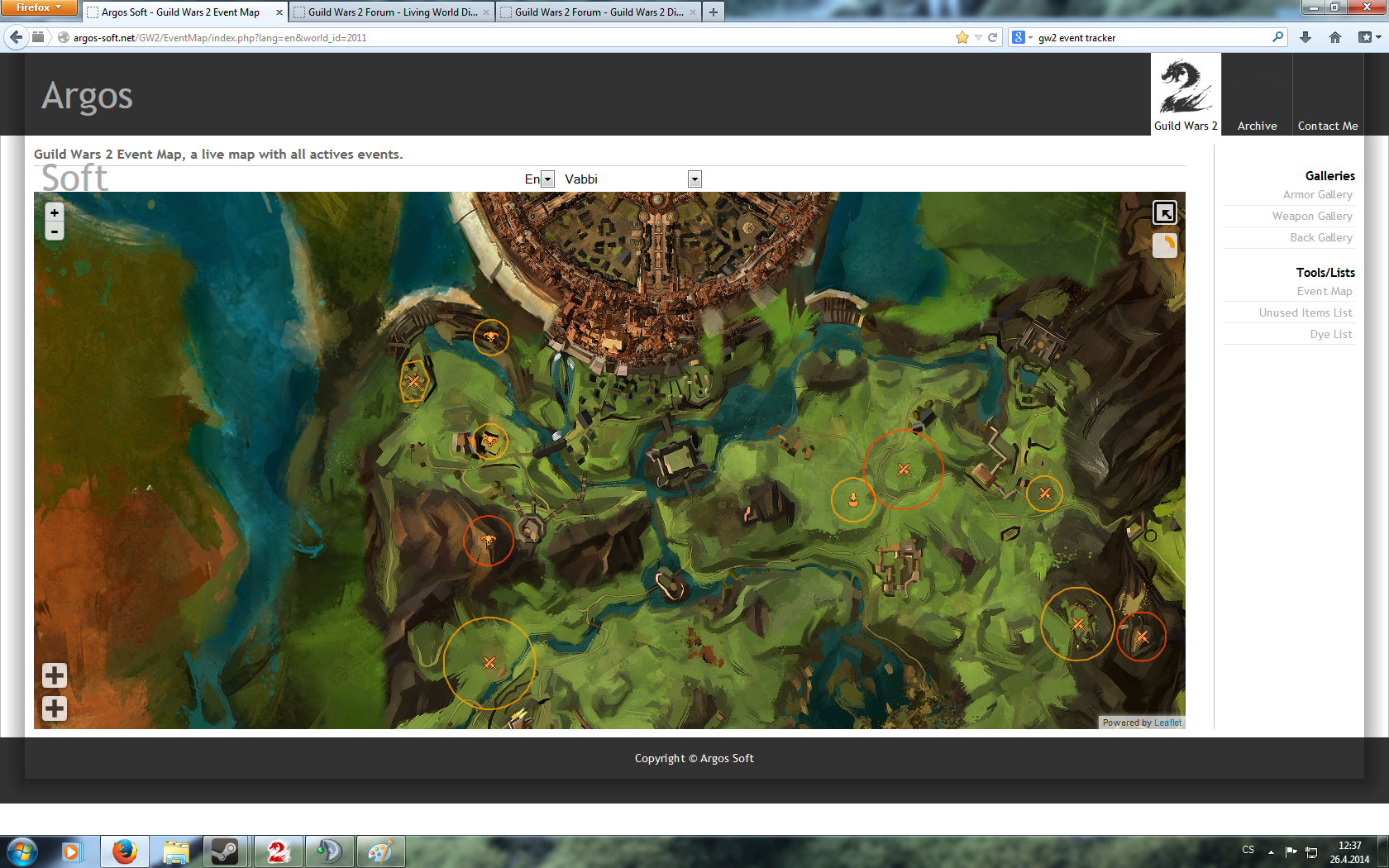Open Firefox downloads arrow
Image resolution: width=1389 pixels, height=868 pixels.
click(1305, 37)
